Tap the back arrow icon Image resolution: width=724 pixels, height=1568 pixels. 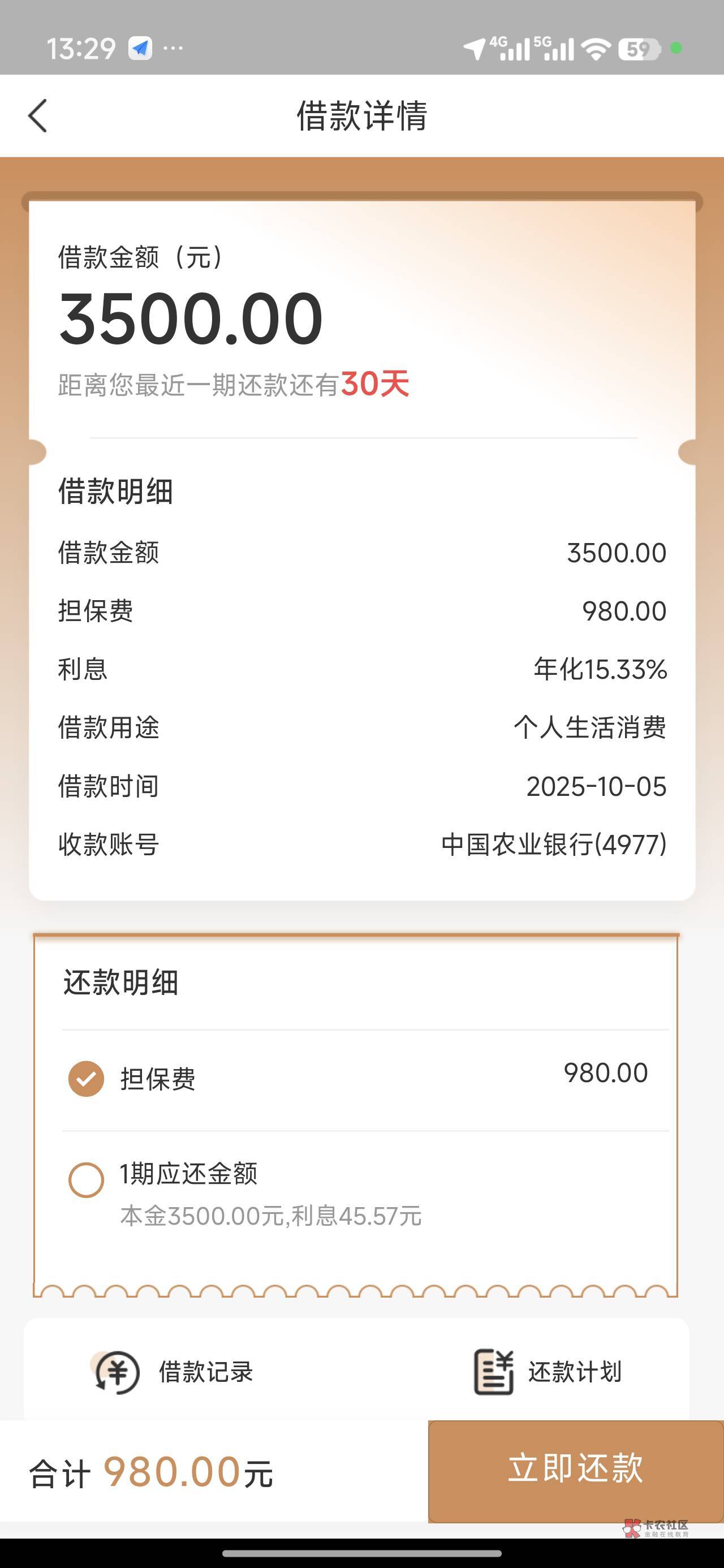(x=38, y=115)
